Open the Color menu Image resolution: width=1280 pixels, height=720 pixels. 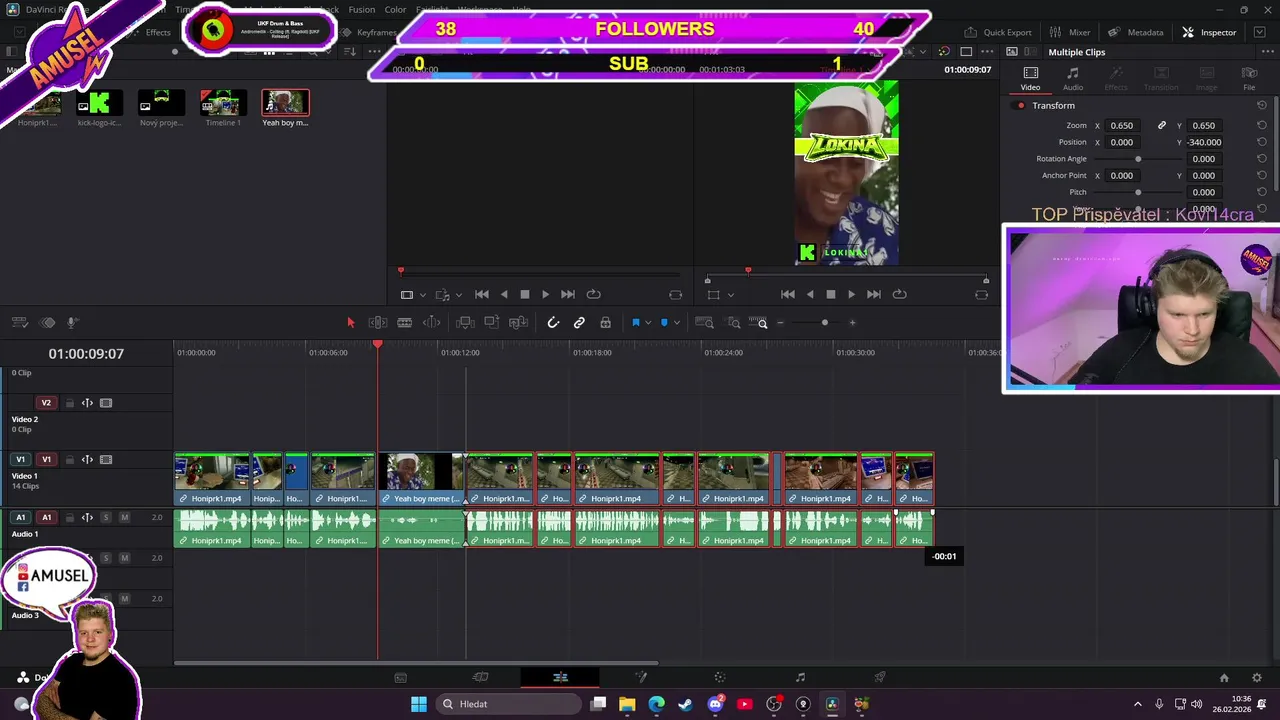tap(395, 10)
